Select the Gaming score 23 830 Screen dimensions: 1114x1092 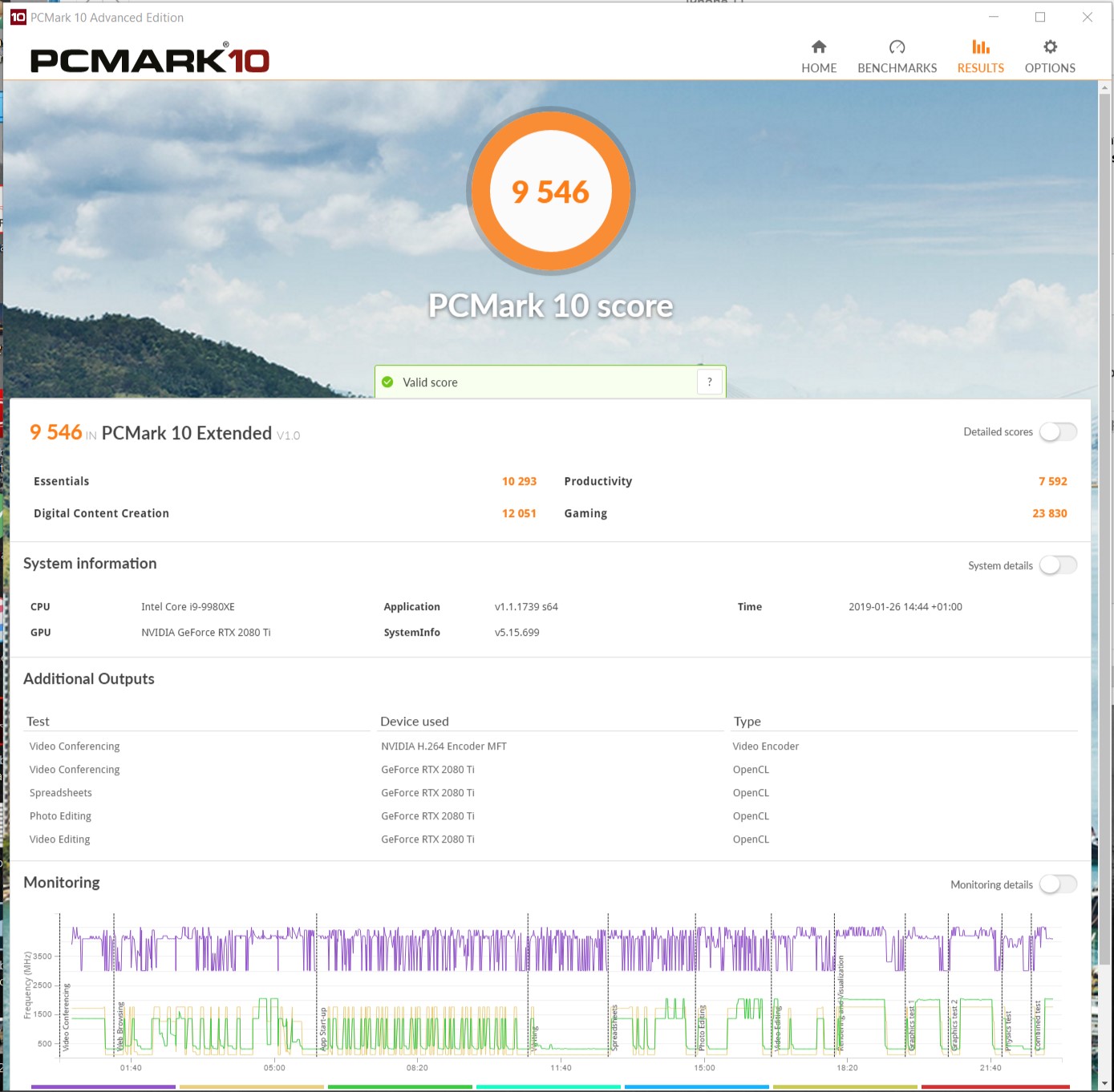(x=1049, y=513)
